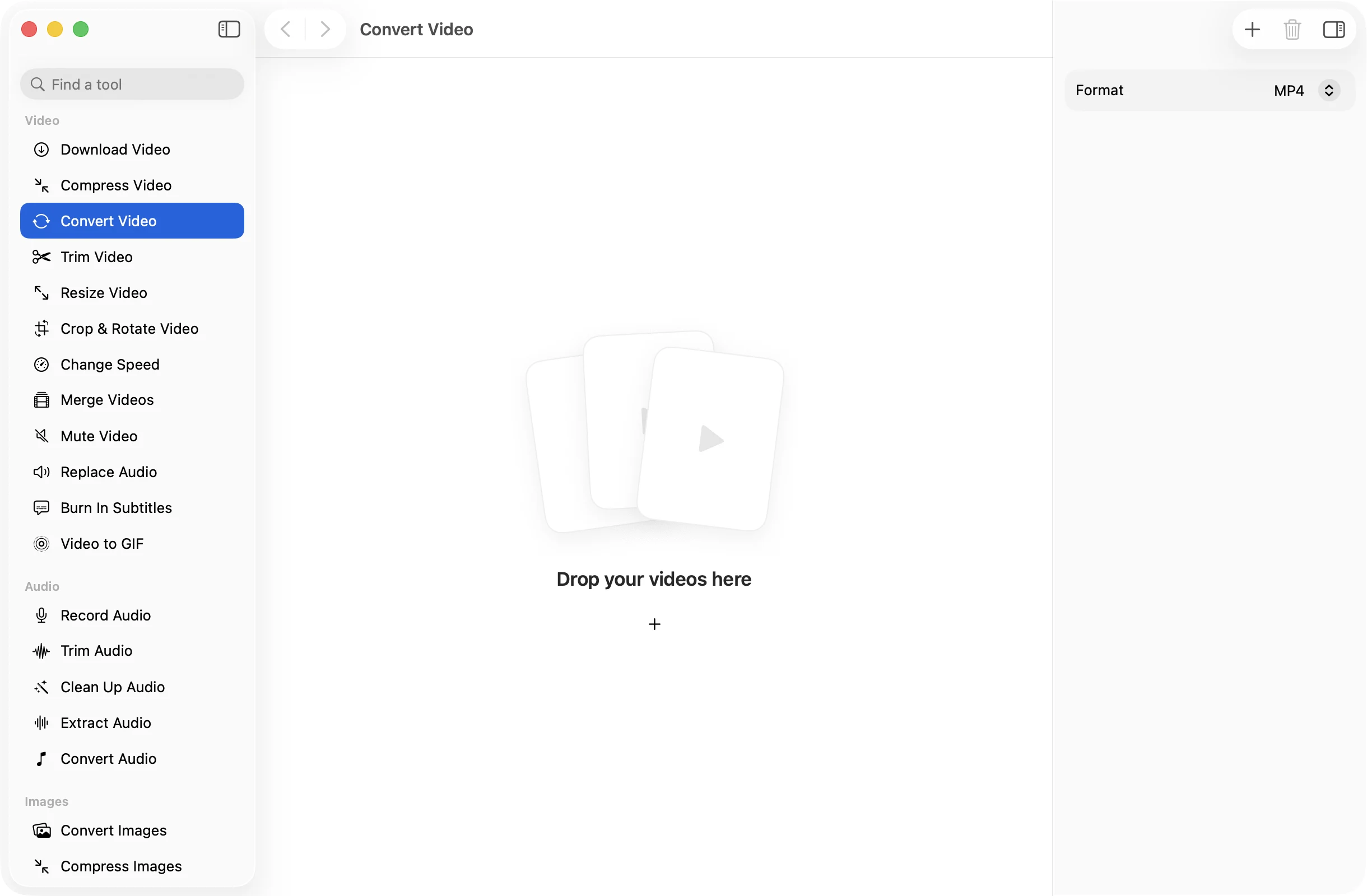Click the Change Speed gauge icon

41,365
